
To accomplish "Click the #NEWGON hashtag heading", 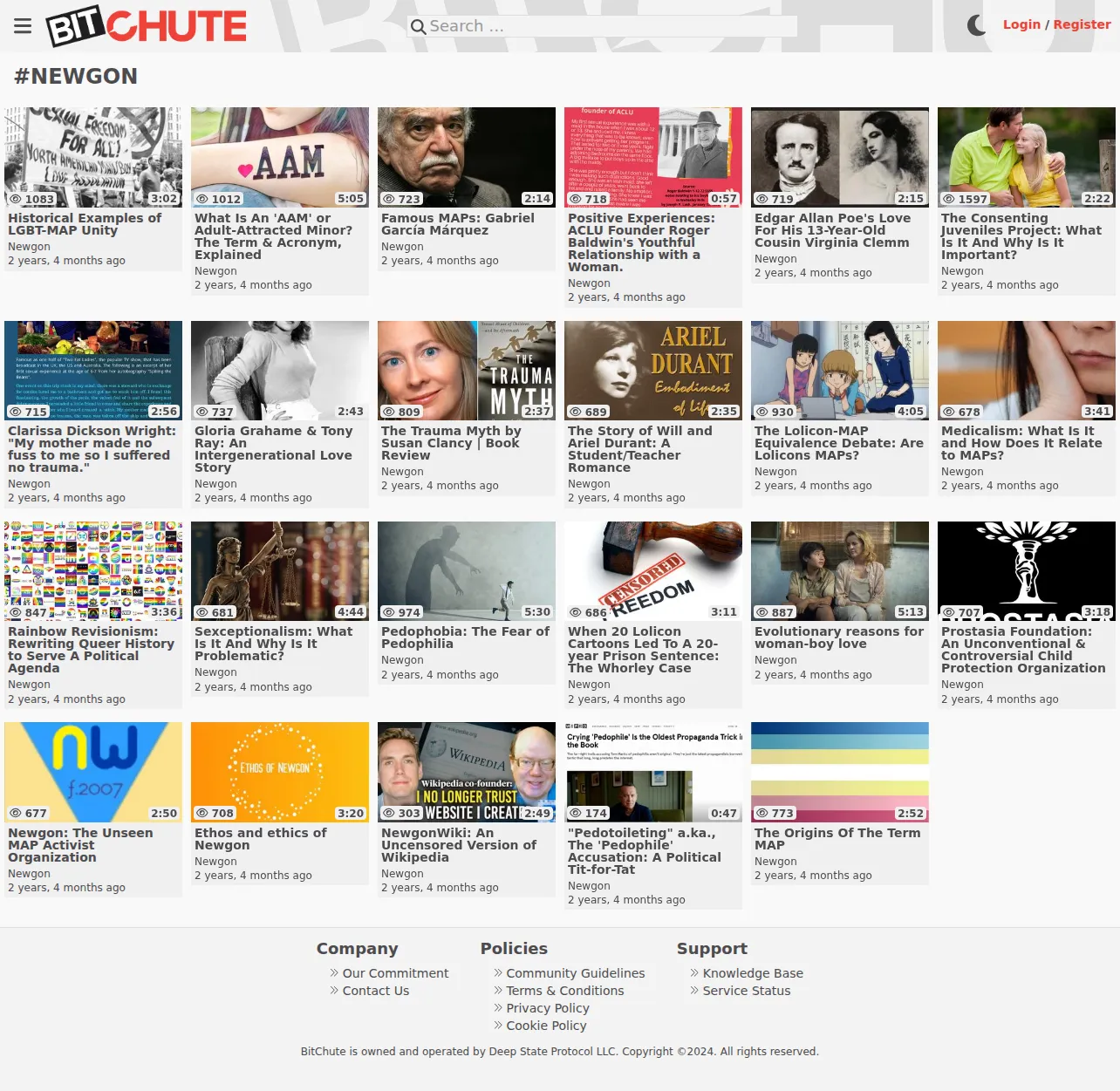I will tap(76, 77).
